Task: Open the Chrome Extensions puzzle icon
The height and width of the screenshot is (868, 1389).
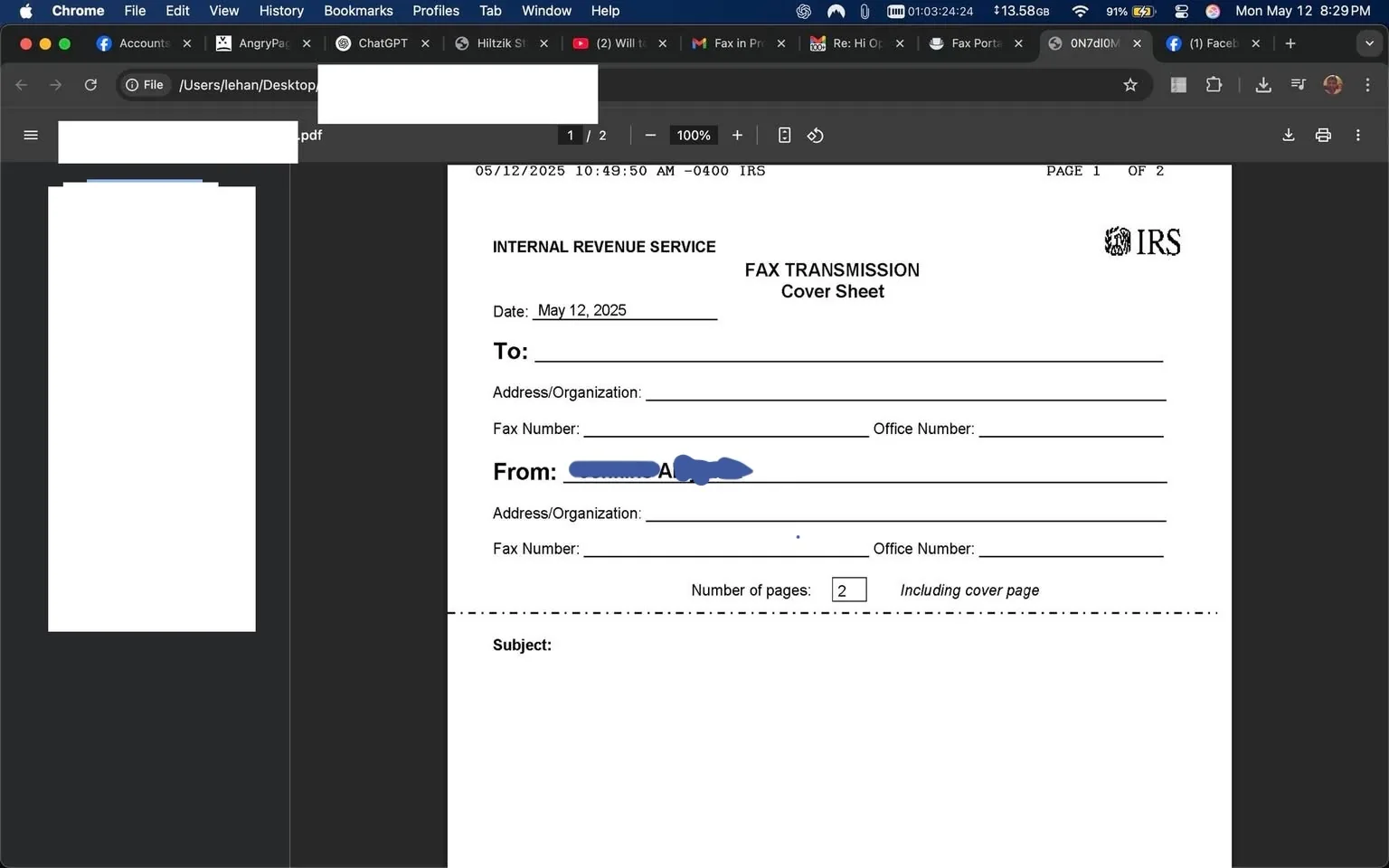Action: [1214, 84]
